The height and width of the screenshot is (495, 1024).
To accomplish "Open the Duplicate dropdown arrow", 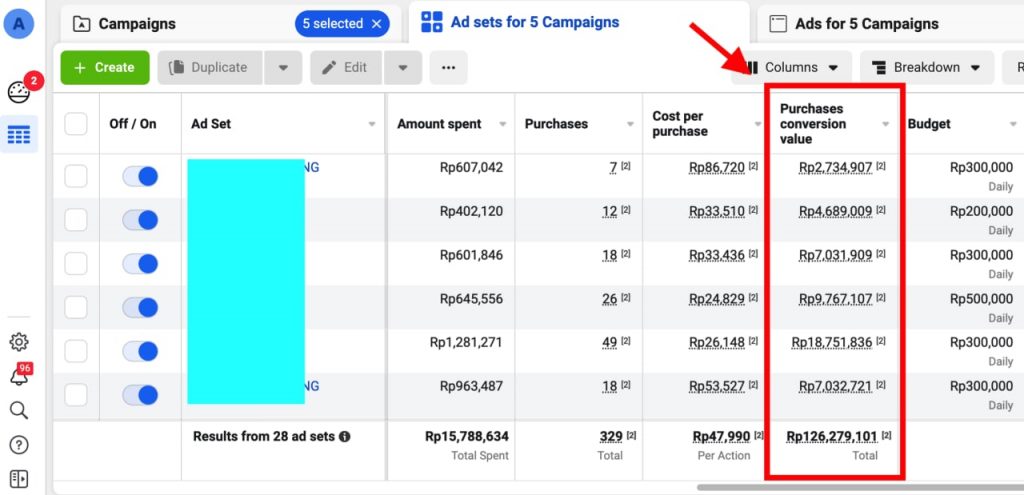I will click(x=283, y=67).
